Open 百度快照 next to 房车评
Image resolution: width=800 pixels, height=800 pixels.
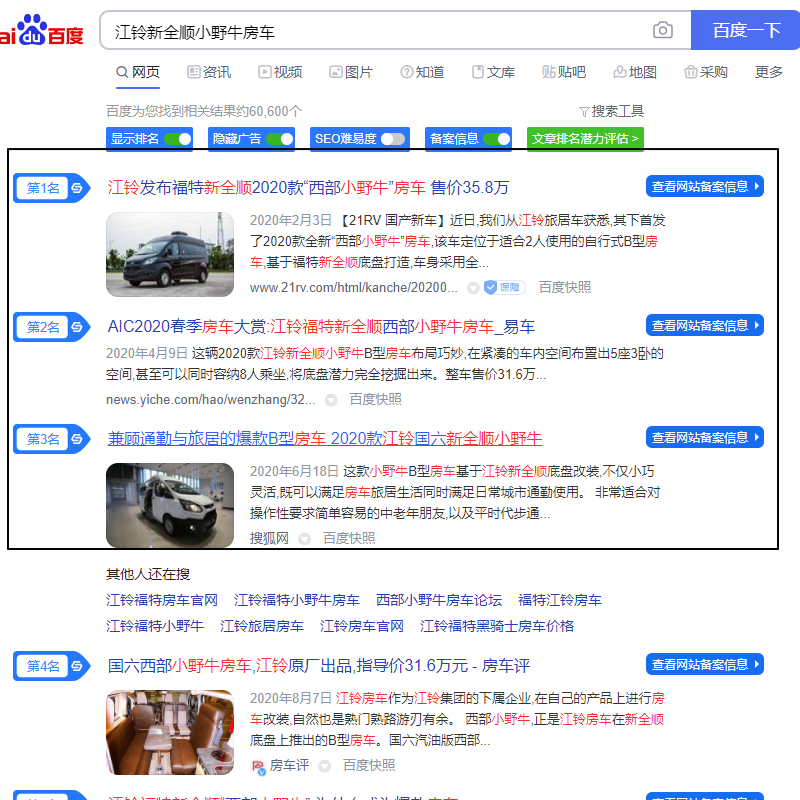[369, 765]
